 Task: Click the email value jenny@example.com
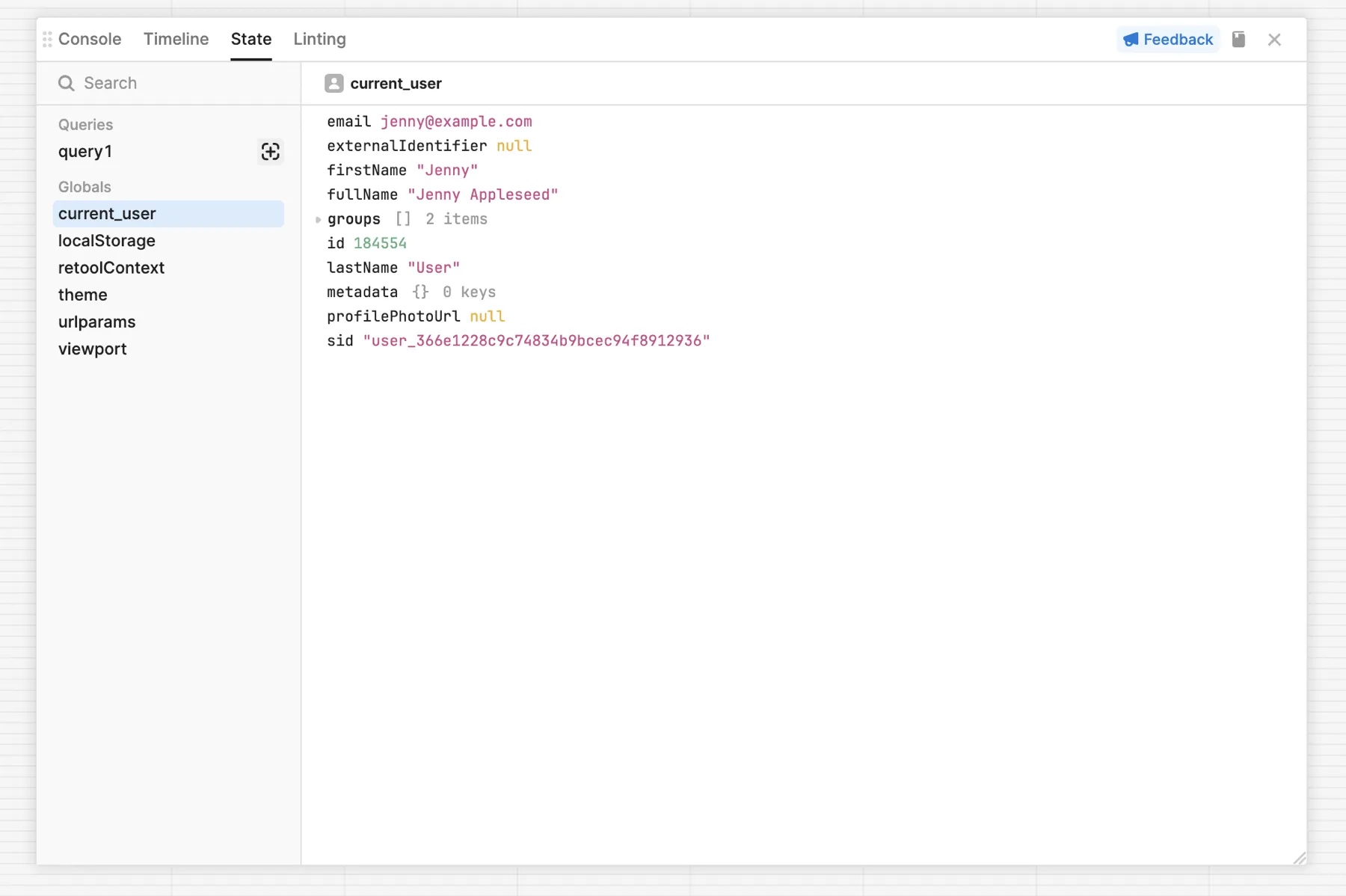[x=456, y=121]
